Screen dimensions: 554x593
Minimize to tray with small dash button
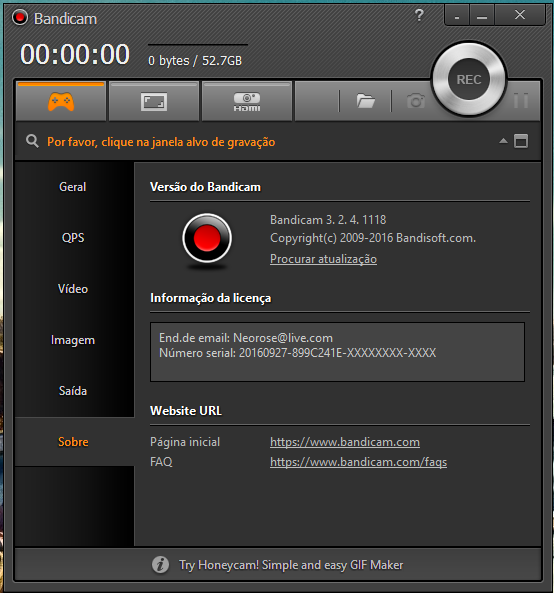(457, 16)
